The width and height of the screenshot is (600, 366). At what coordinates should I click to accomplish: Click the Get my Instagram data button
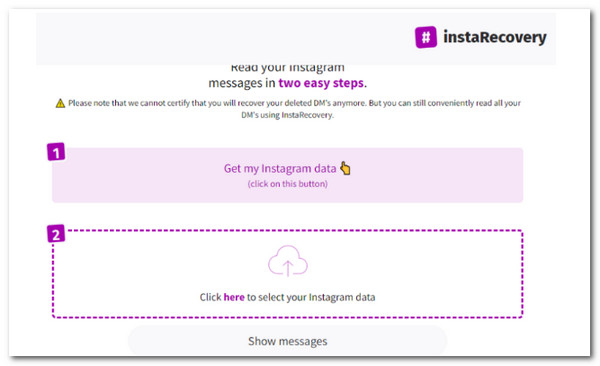(x=287, y=175)
